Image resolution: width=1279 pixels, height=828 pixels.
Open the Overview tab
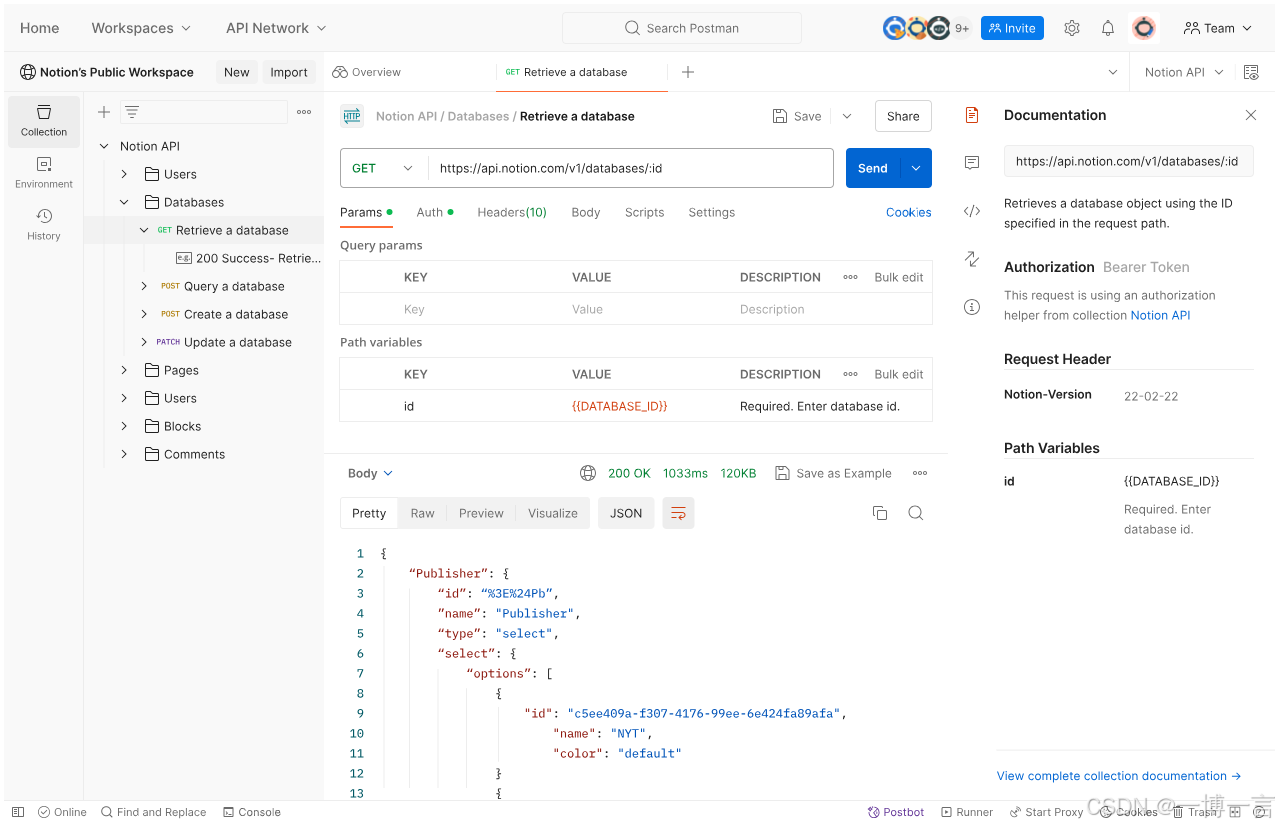[366, 72]
